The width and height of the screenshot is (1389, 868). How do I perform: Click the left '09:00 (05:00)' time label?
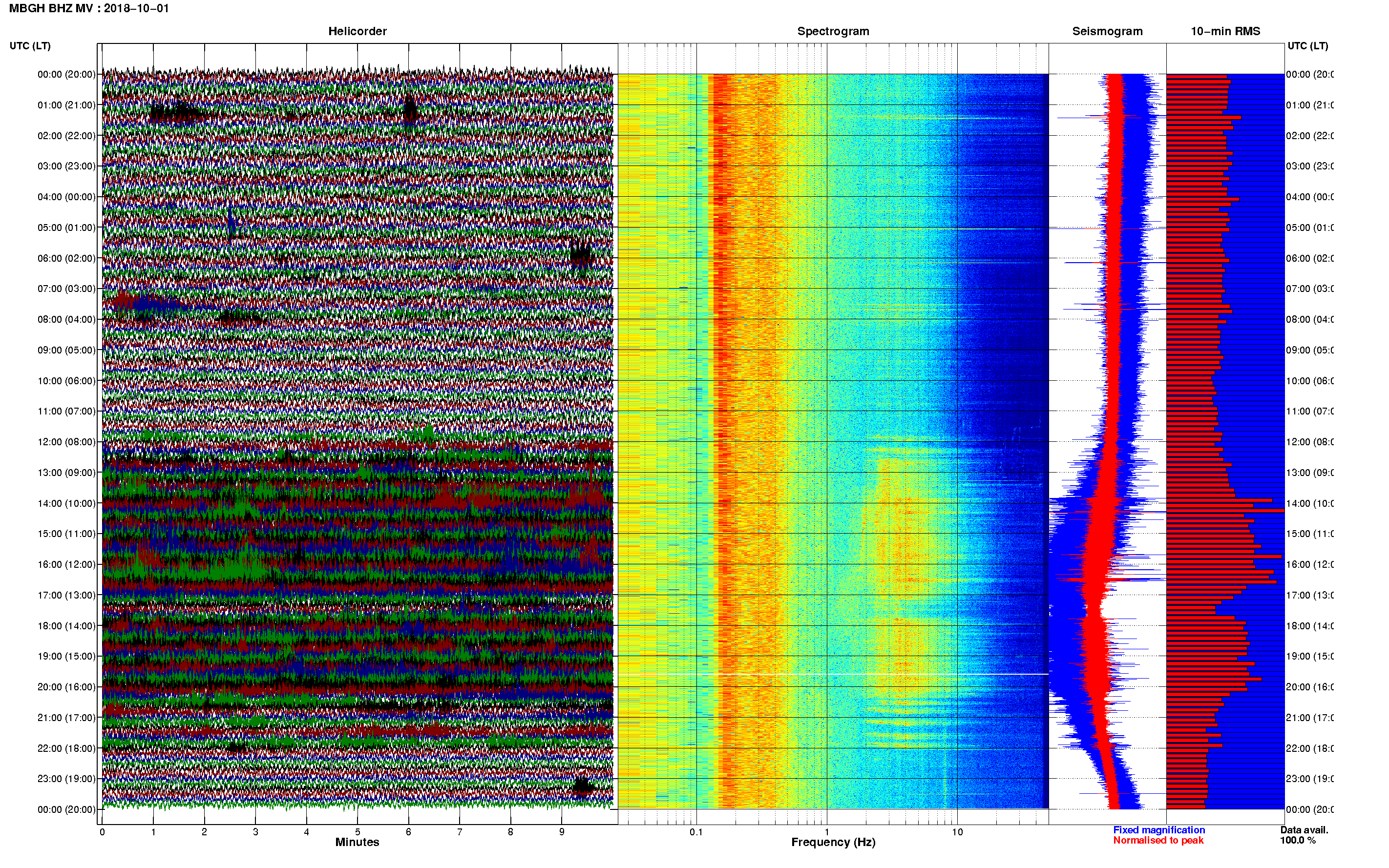66,350
